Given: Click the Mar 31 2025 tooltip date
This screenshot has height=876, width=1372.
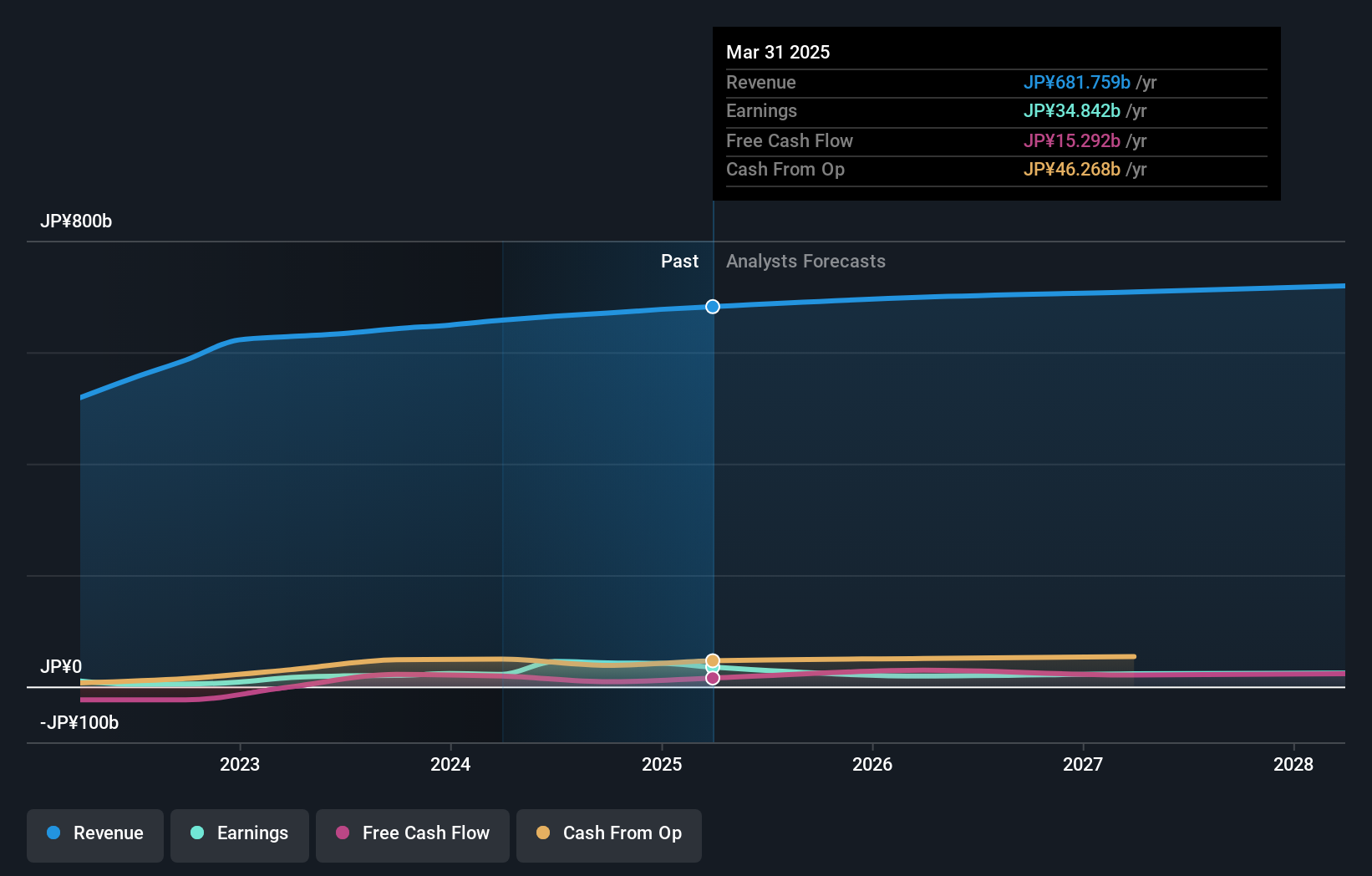Looking at the screenshot, I should coord(778,53).
